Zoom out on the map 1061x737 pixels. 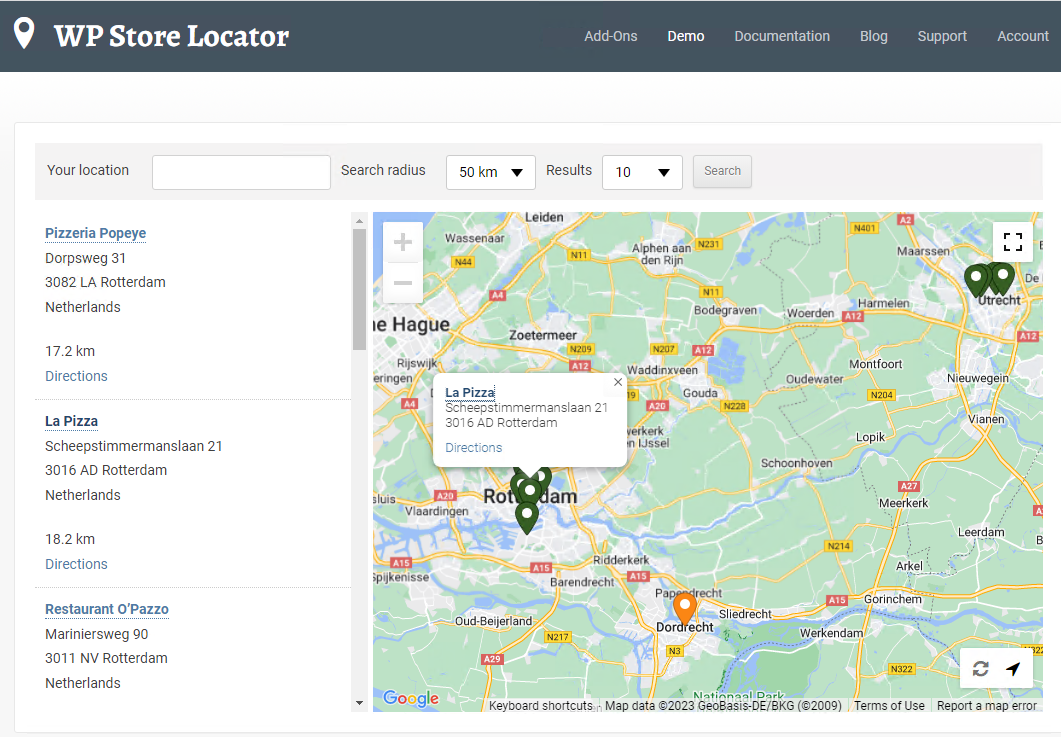[x=403, y=282]
